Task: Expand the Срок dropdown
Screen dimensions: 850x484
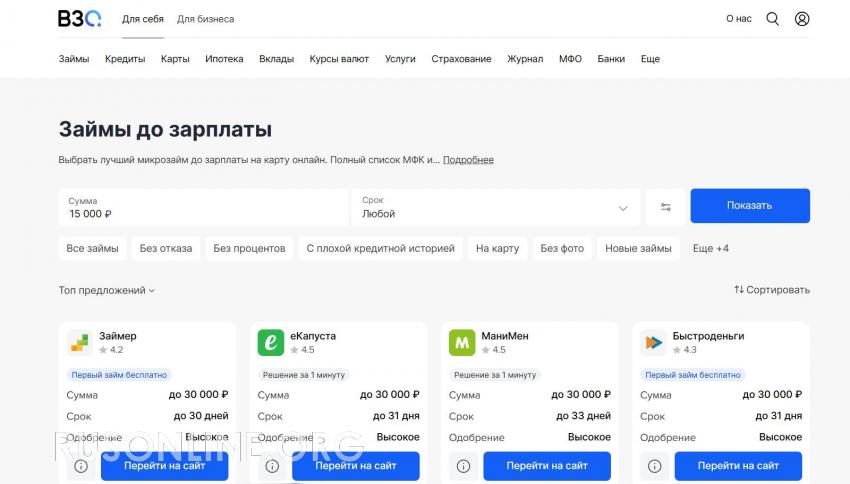Action: 495,206
